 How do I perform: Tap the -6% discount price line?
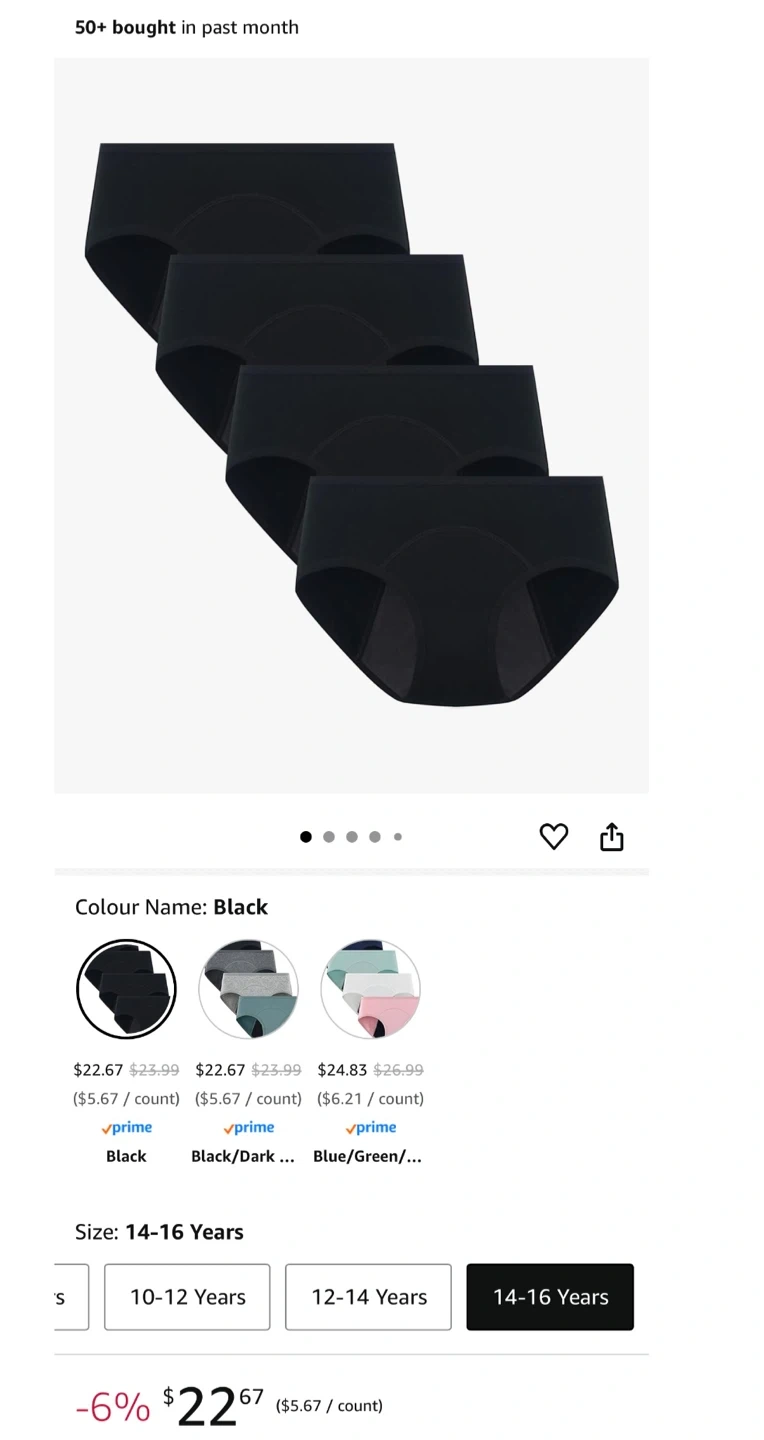click(x=229, y=1406)
